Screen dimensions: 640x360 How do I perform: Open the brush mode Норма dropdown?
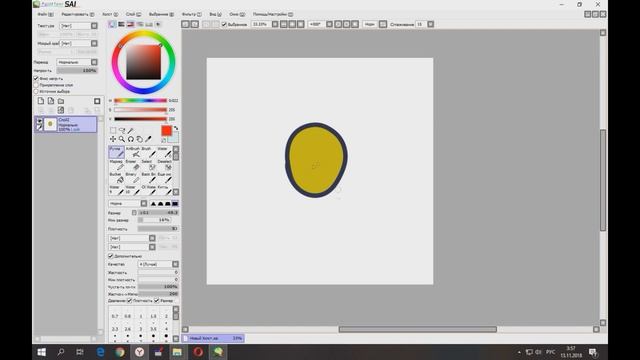(128, 203)
